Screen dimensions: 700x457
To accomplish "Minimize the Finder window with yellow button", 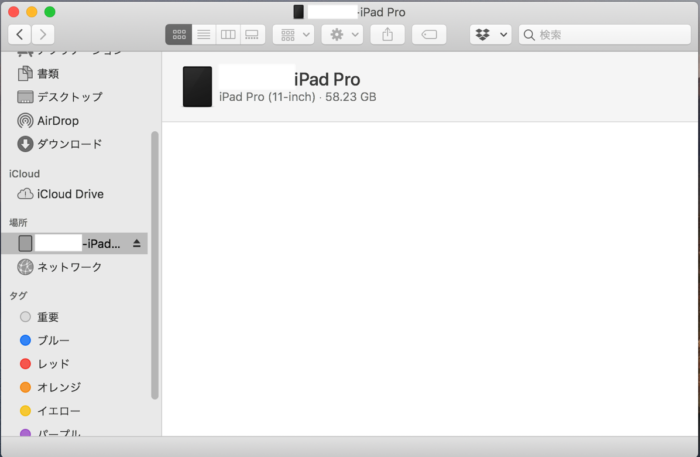I will 32,12.
